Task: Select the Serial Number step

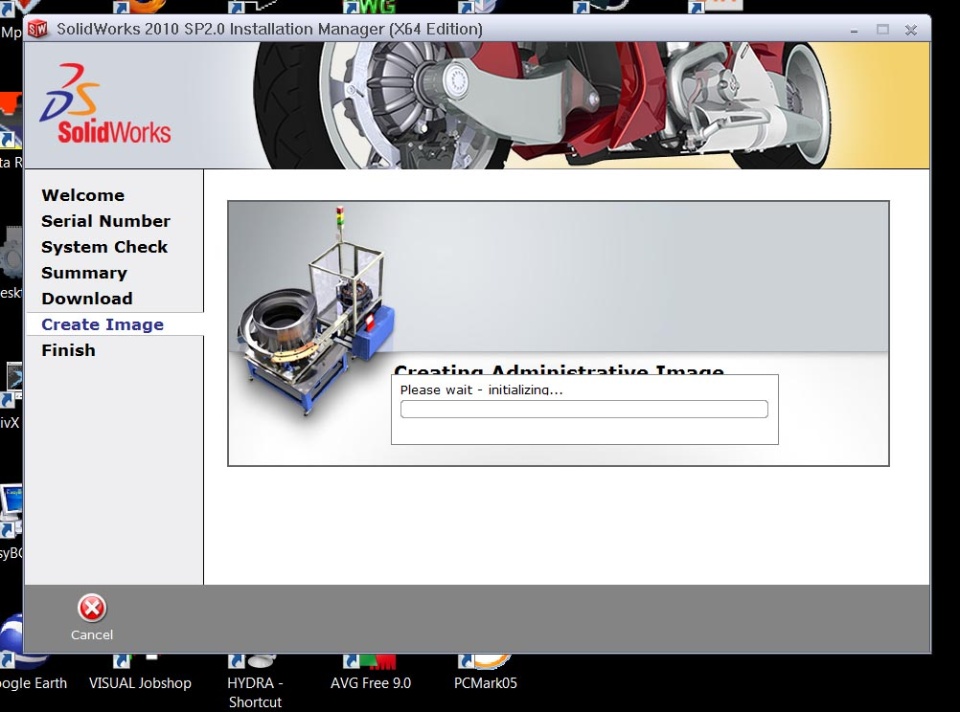Action: [105, 221]
